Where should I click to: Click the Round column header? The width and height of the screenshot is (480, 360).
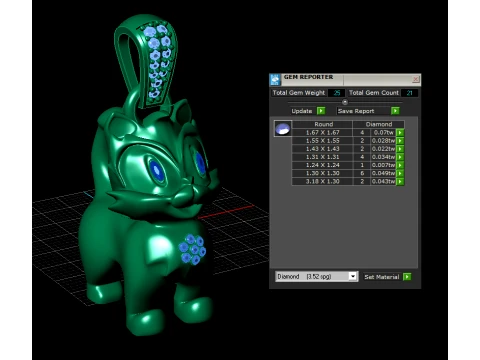[x=322, y=124]
